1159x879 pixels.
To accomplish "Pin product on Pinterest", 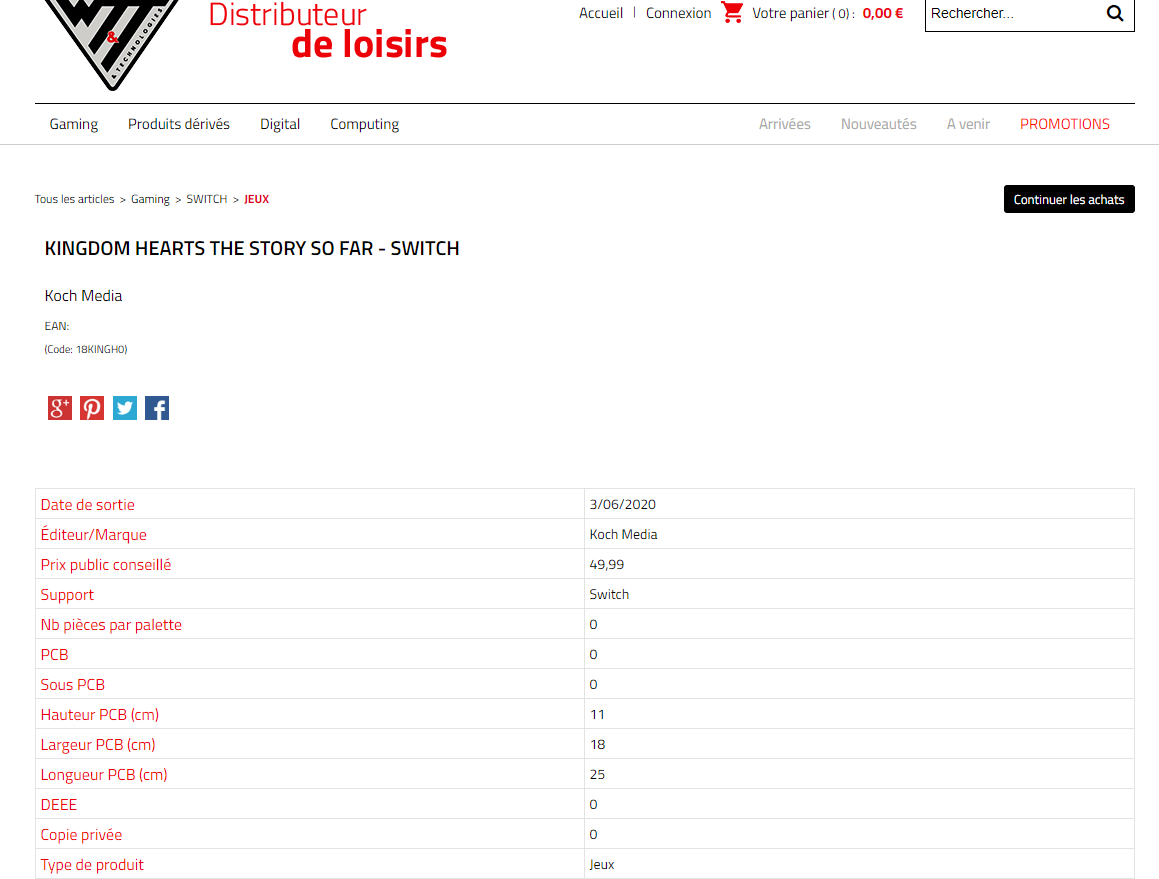I will click(92, 408).
